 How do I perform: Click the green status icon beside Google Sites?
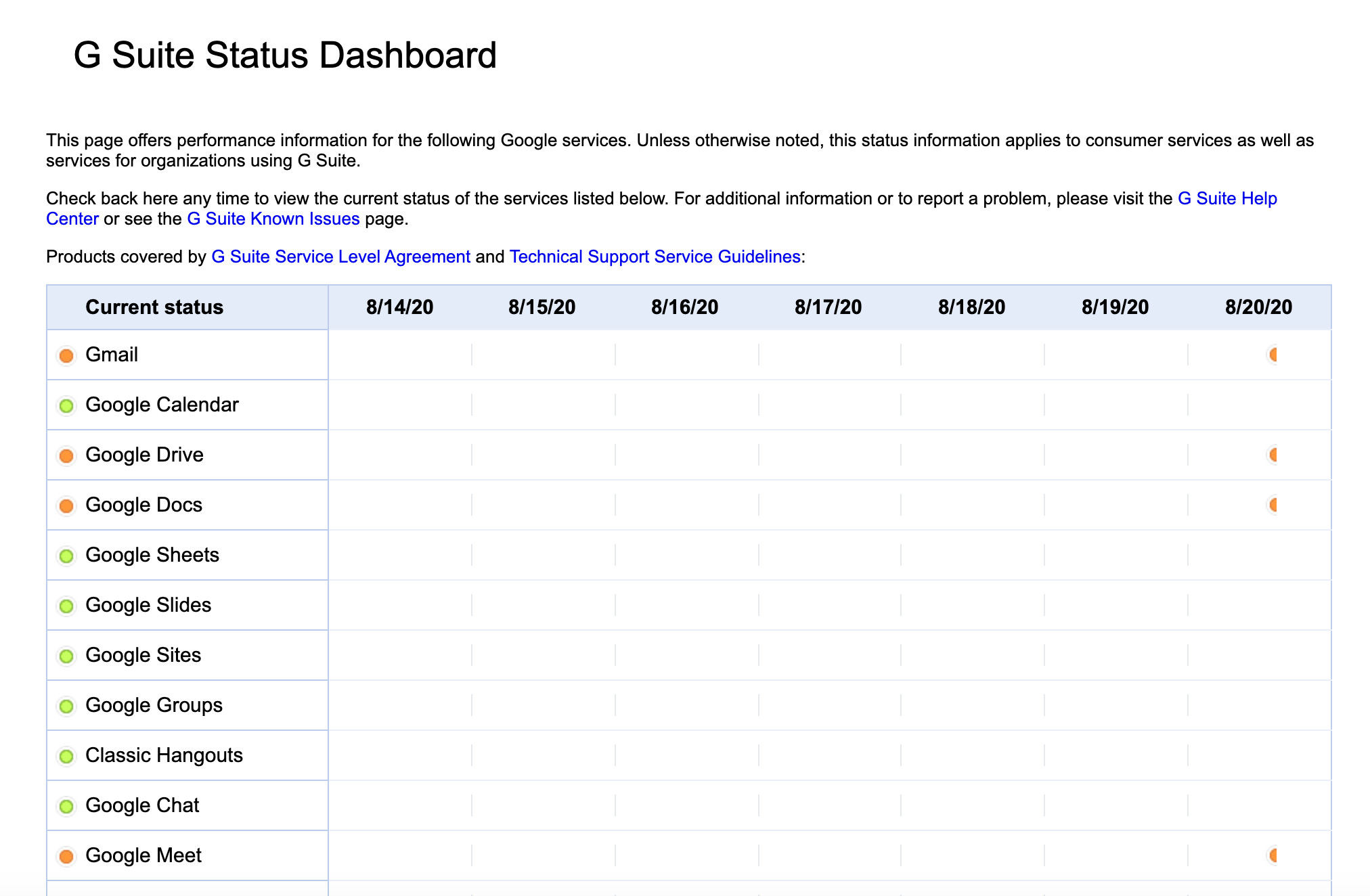tap(66, 656)
